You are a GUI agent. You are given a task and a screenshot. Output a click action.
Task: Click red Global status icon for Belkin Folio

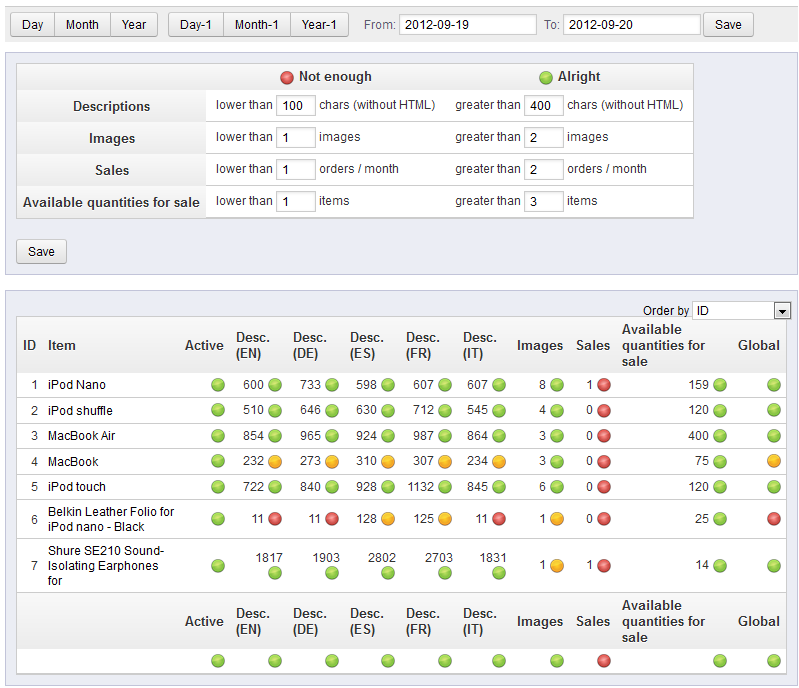click(773, 519)
